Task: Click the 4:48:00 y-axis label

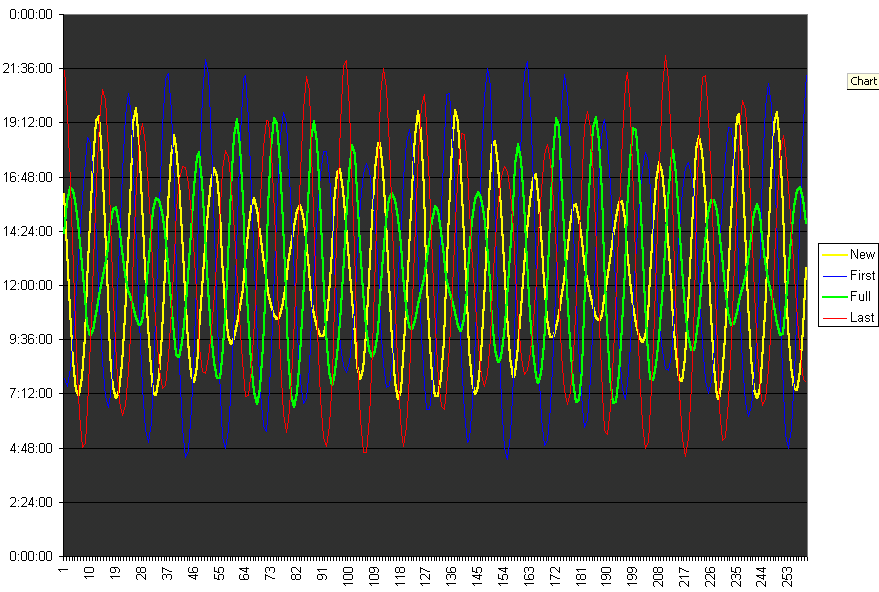Action: [31, 448]
